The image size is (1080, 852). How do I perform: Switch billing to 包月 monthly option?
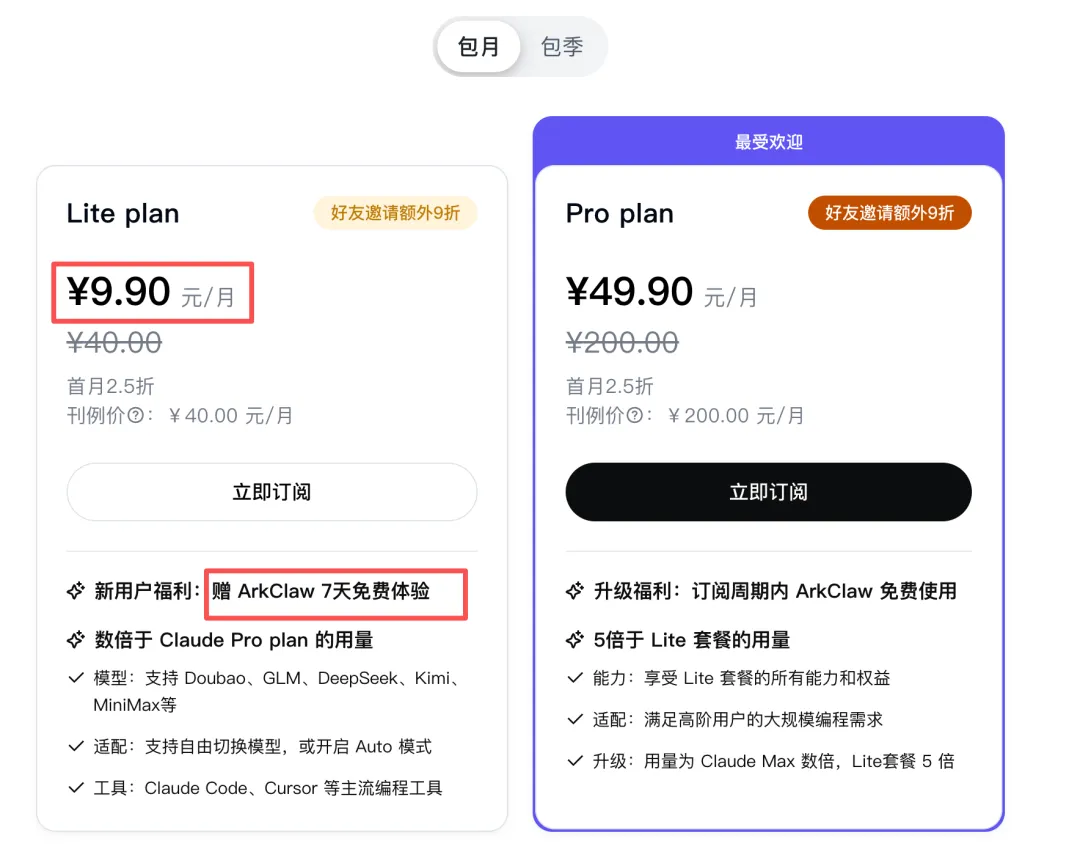point(479,47)
